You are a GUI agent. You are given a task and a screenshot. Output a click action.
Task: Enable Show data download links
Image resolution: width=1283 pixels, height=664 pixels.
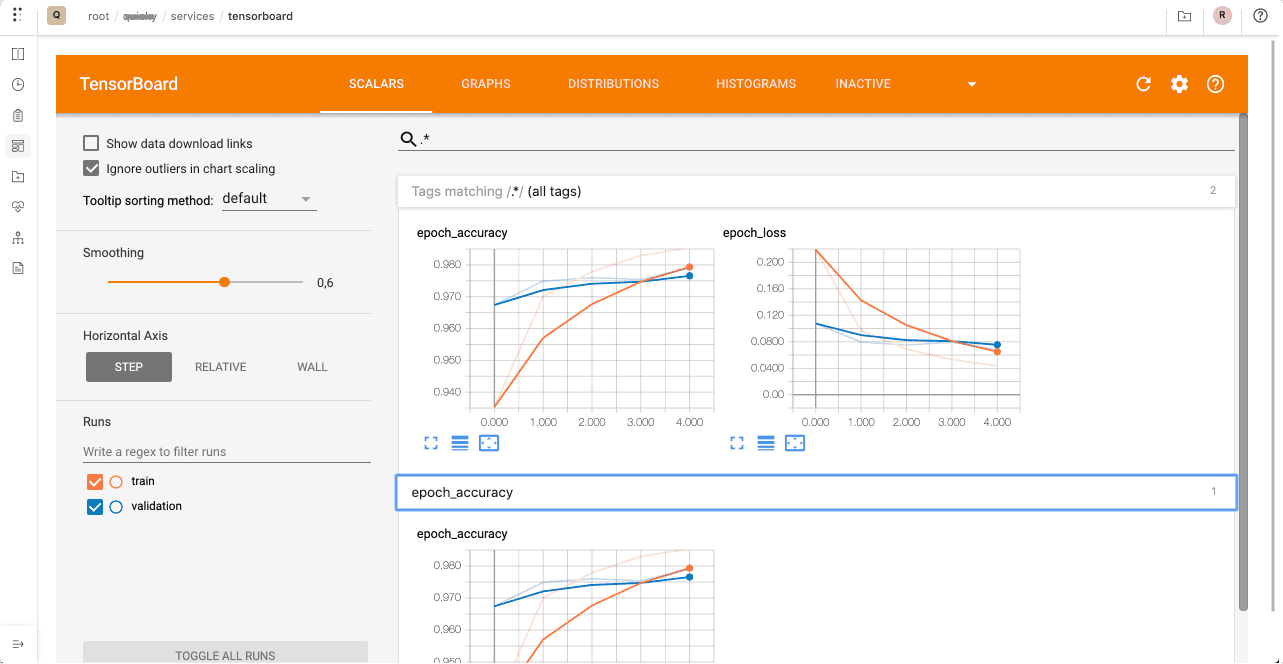pyautogui.click(x=91, y=142)
